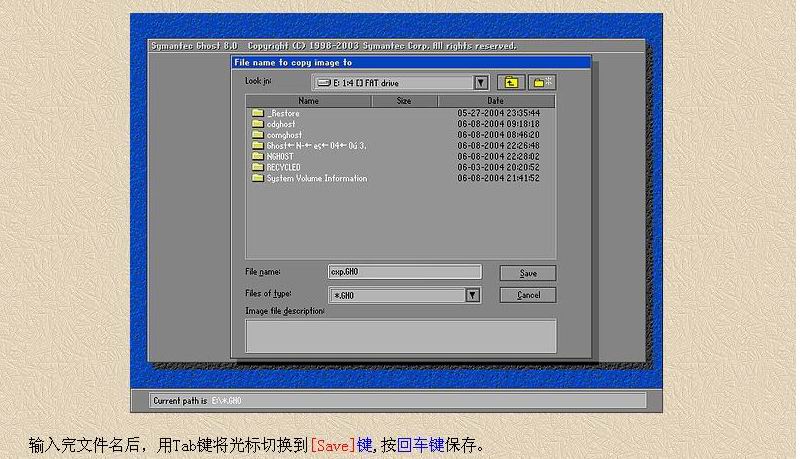Image resolution: width=803 pixels, height=459 pixels.
Task: Open the cdghost folder name
Action: pyautogui.click(x=281, y=124)
